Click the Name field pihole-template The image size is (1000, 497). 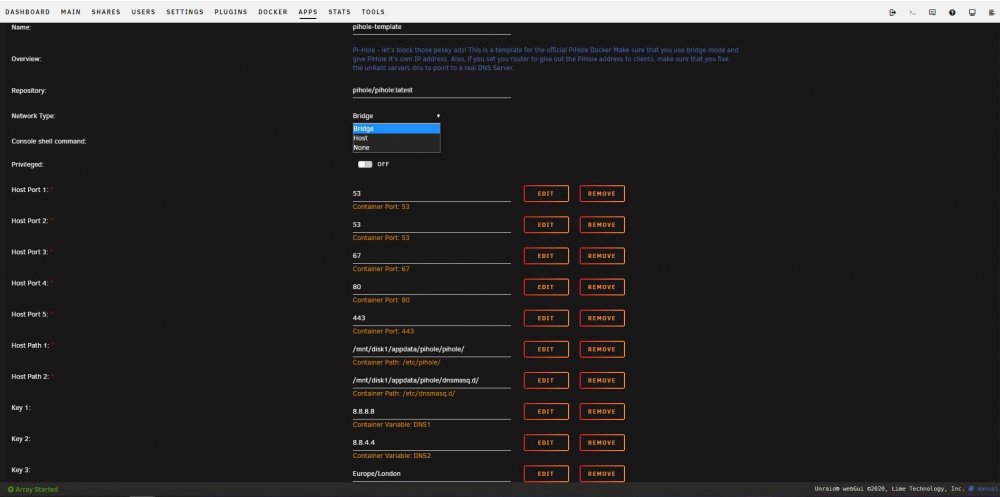(431, 27)
